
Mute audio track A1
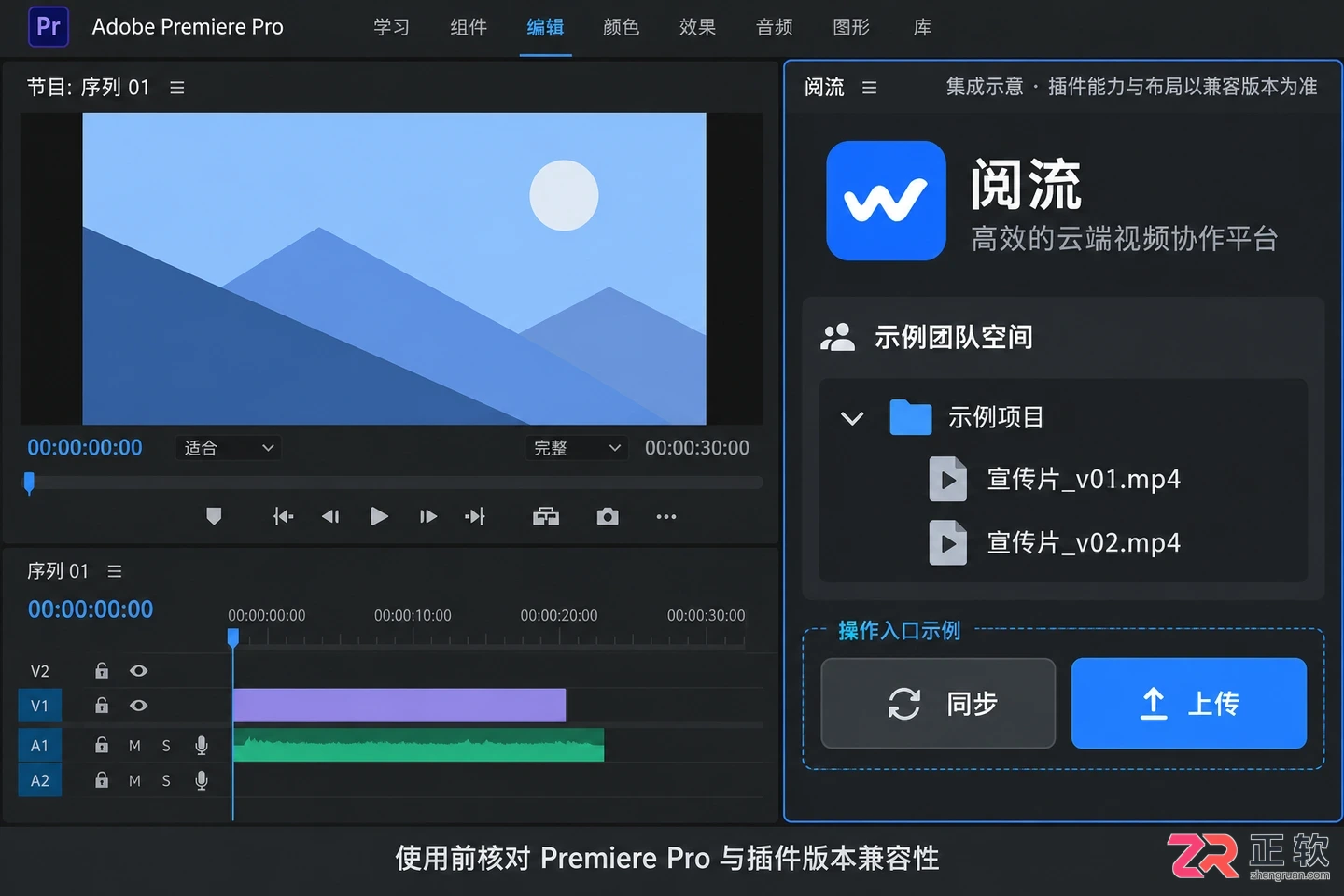pyautogui.click(x=134, y=746)
